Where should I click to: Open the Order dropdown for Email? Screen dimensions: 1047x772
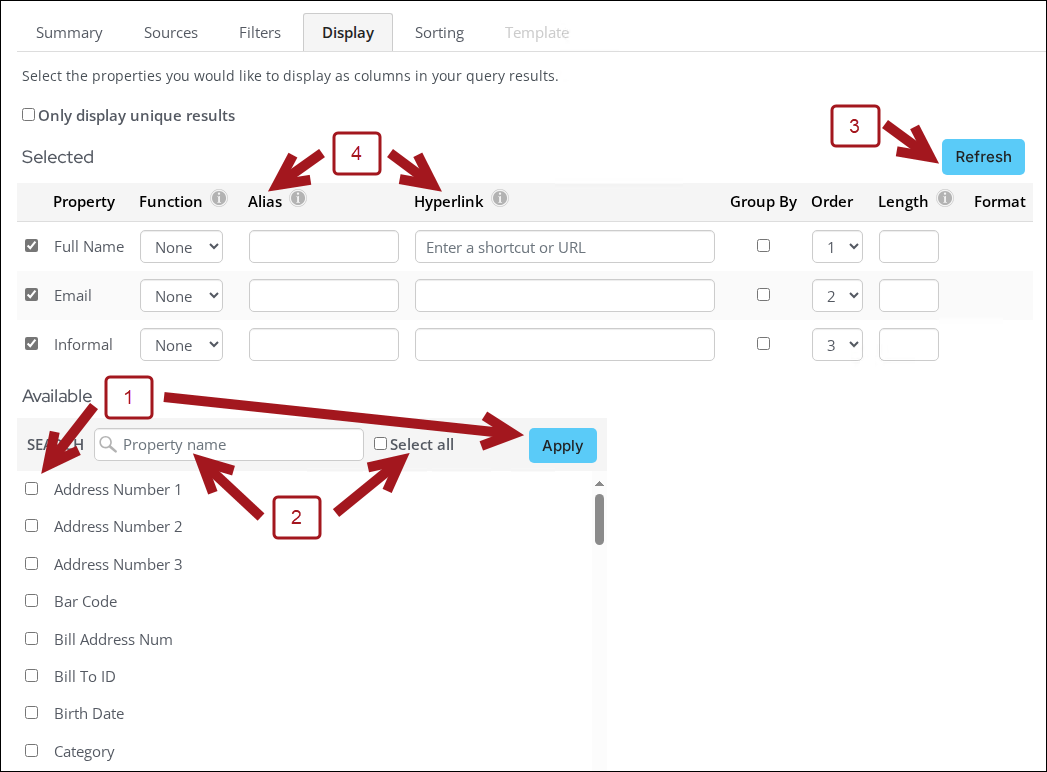coord(837,296)
